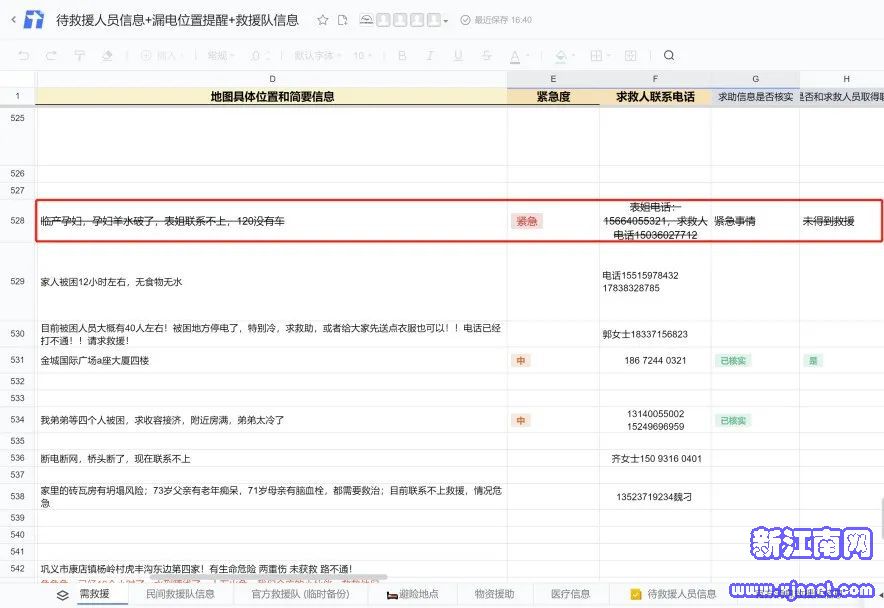The height and width of the screenshot is (608, 884).
Task: Toggle italic text formatting
Action: tap(430, 56)
